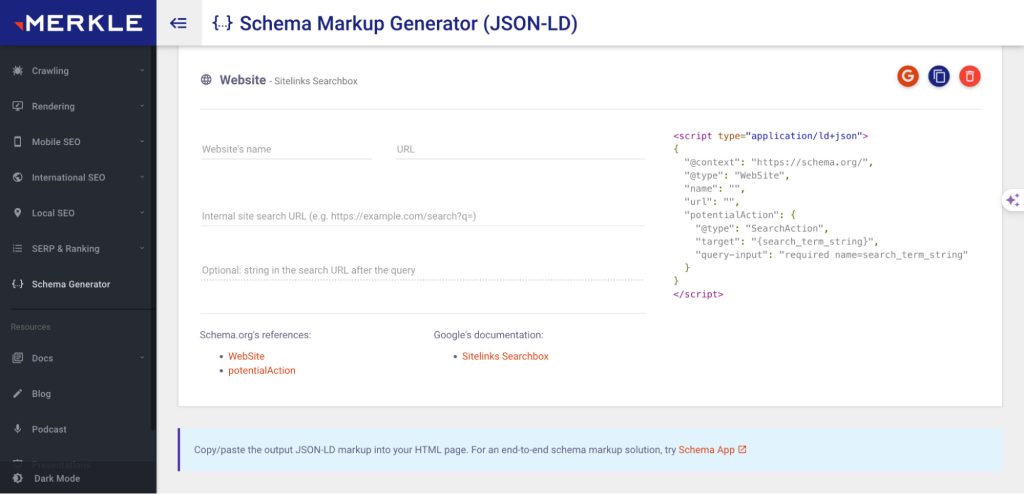Open the Schema Generator menu item
The width and height of the screenshot is (1024, 494).
tap(70, 284)
